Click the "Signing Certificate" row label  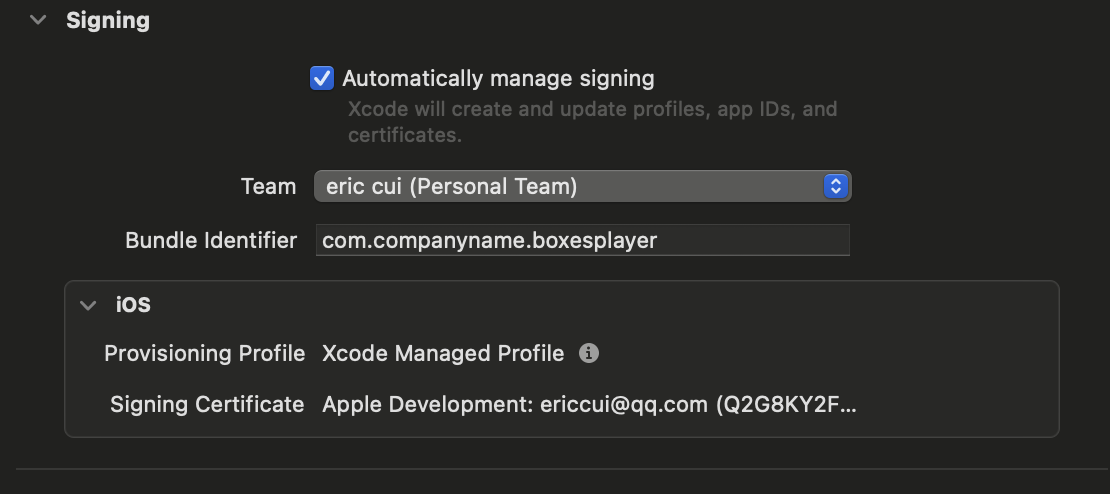coord(207,404)
